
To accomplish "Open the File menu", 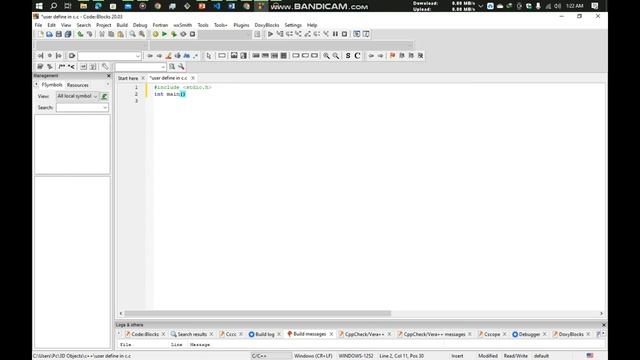I will (x=38, y=25).
